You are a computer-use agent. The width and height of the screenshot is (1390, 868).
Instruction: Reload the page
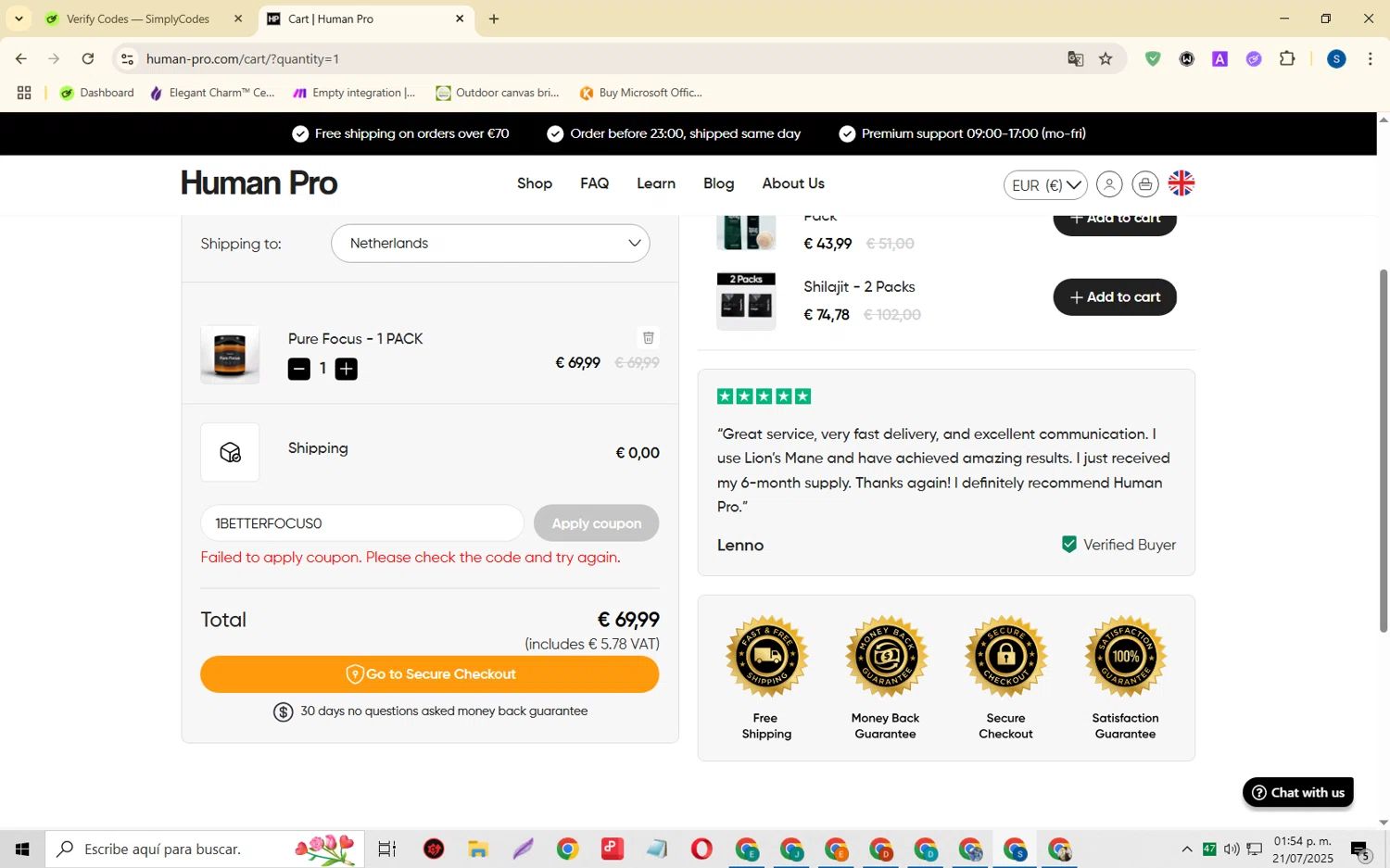point(87,58)
